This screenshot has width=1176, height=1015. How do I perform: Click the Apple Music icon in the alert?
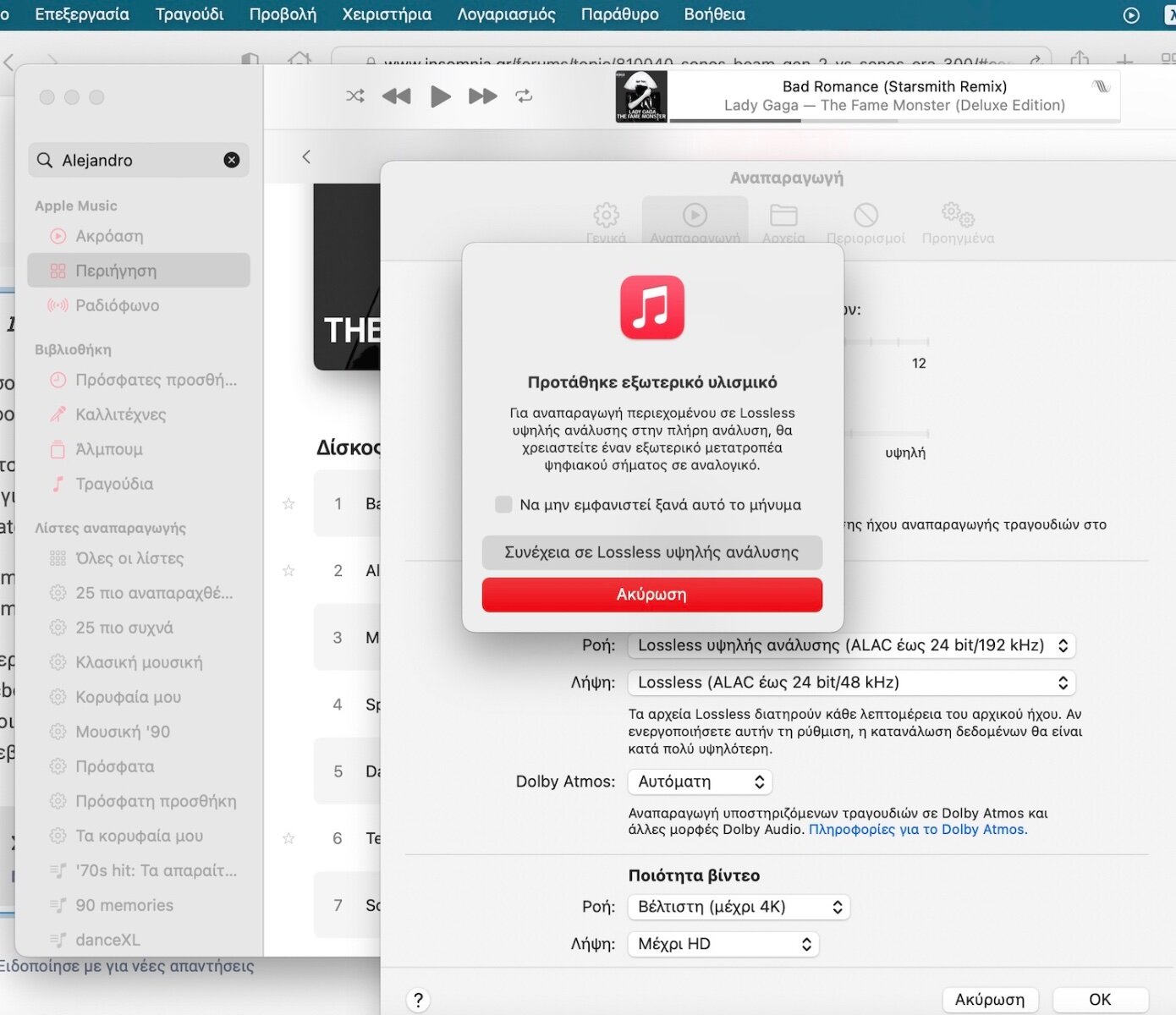tap(652, 307)
